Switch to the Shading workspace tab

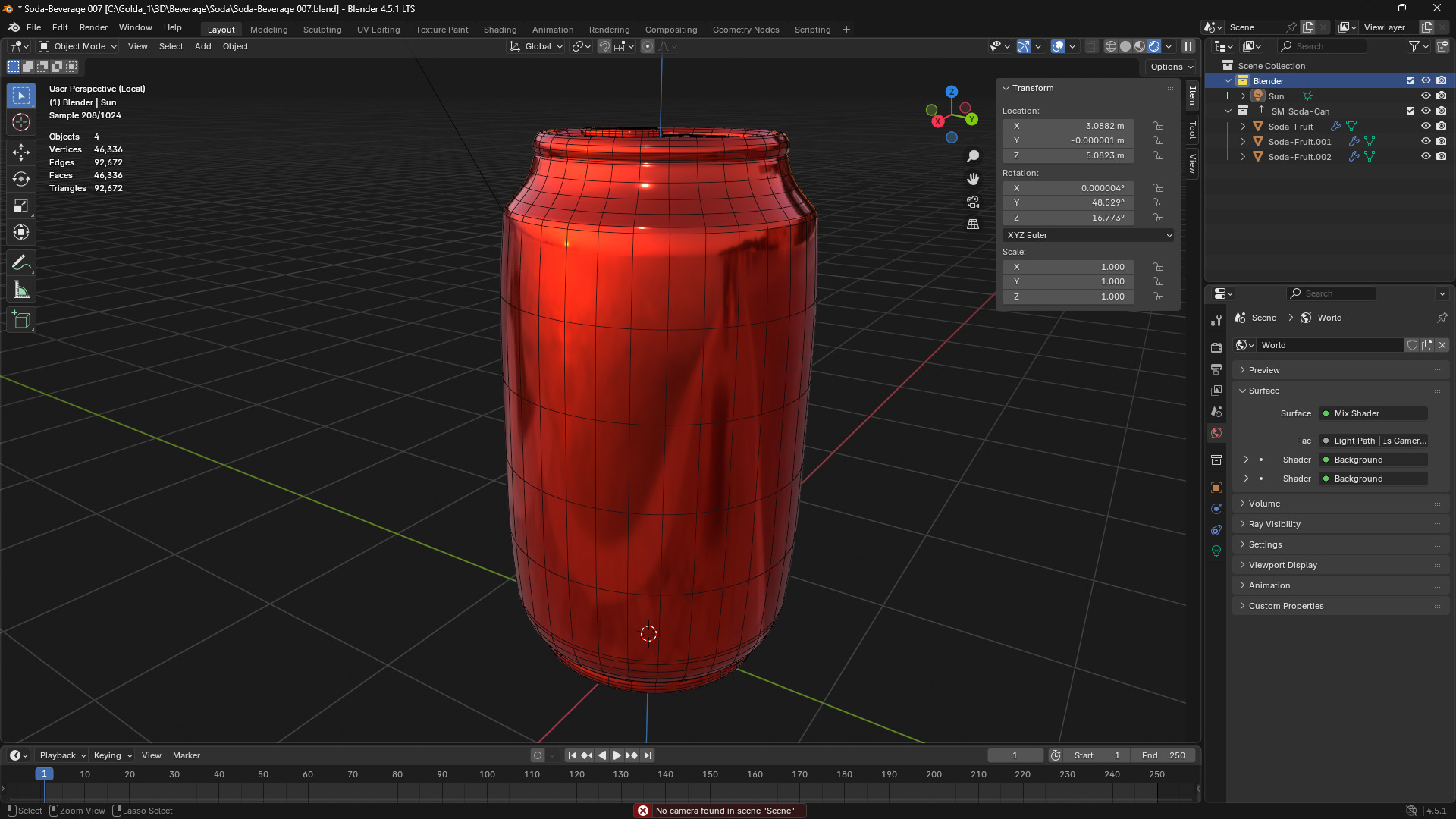coord(500,30)
